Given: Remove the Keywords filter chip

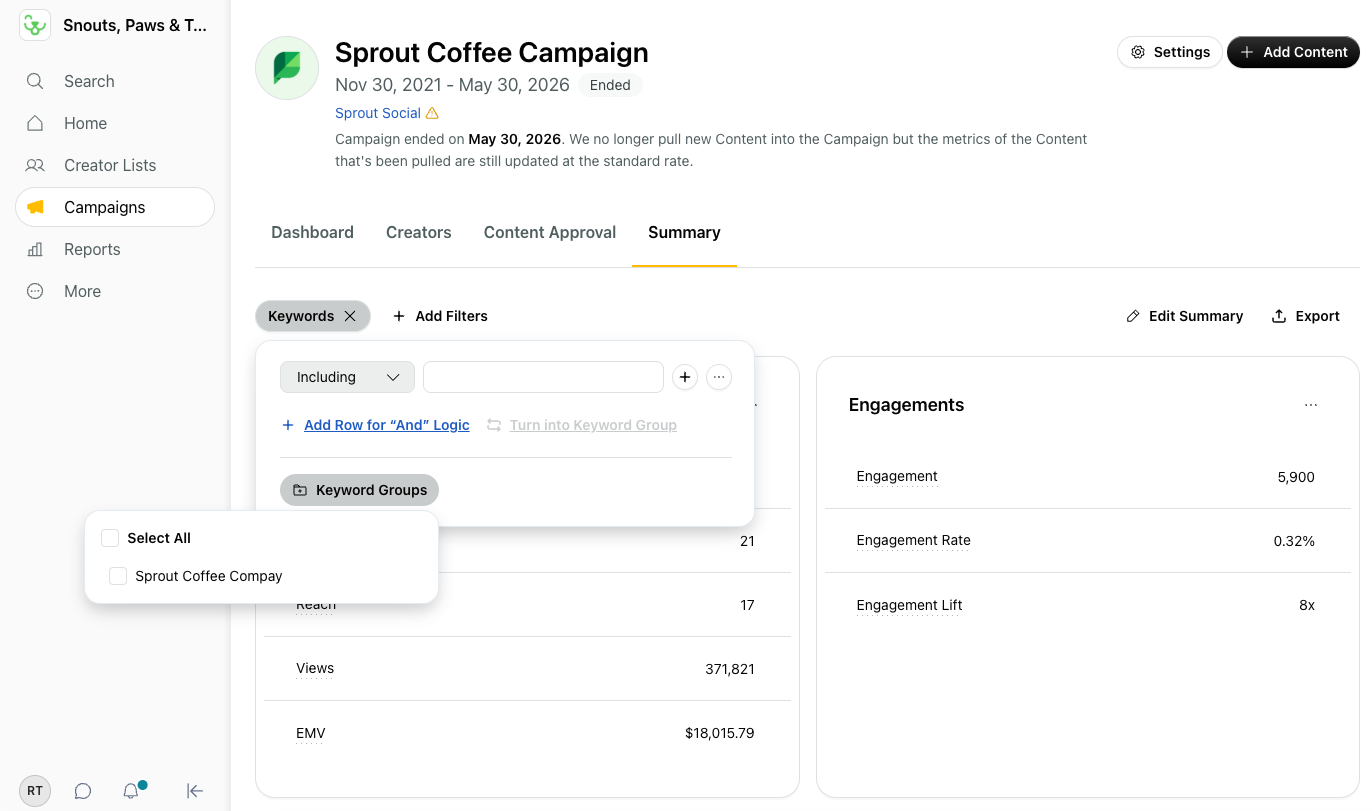Looking at the screenshot, I should click(350, 316).
